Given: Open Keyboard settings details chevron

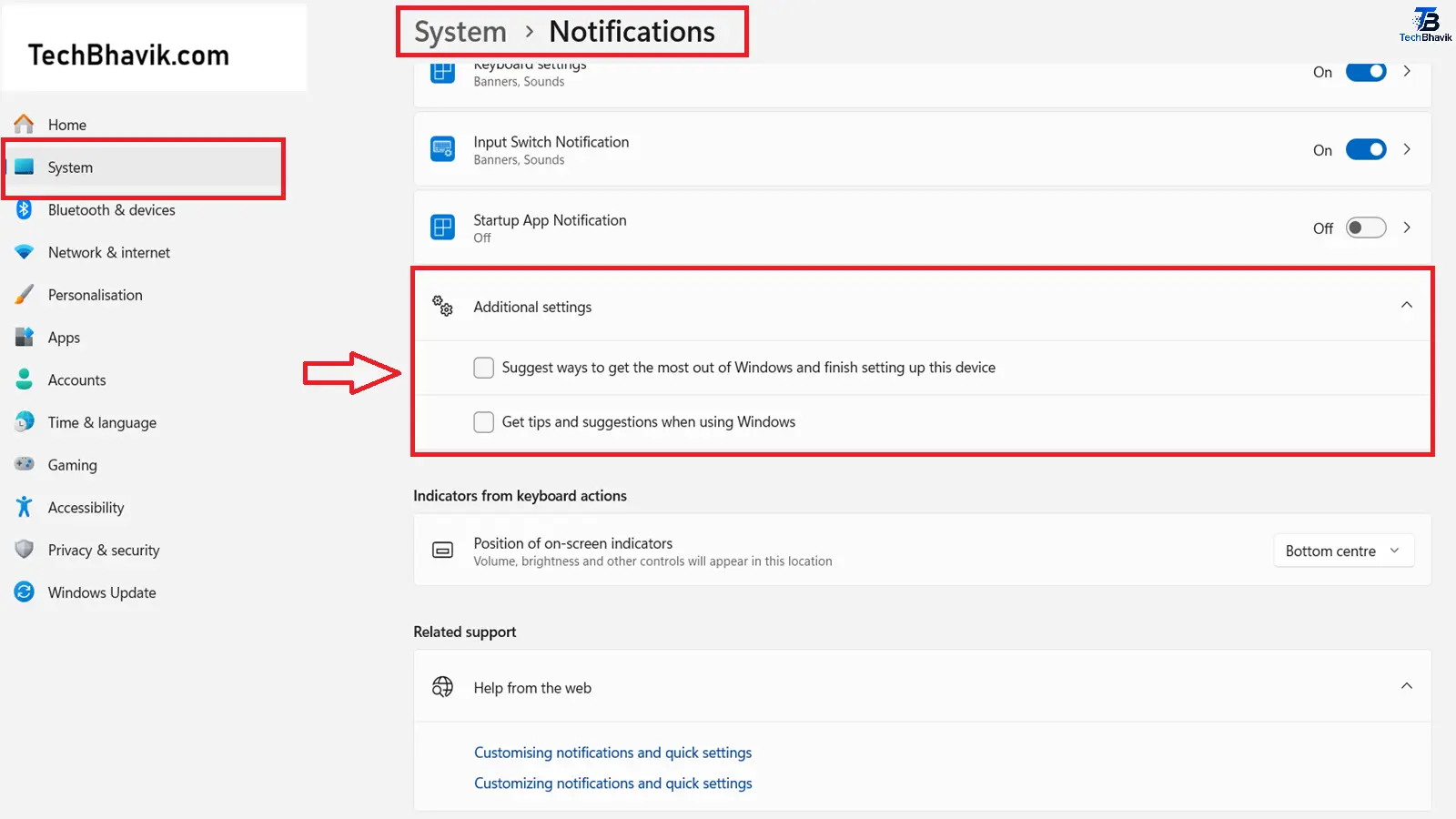Looking at the screenshot, I should [1407, 71].
